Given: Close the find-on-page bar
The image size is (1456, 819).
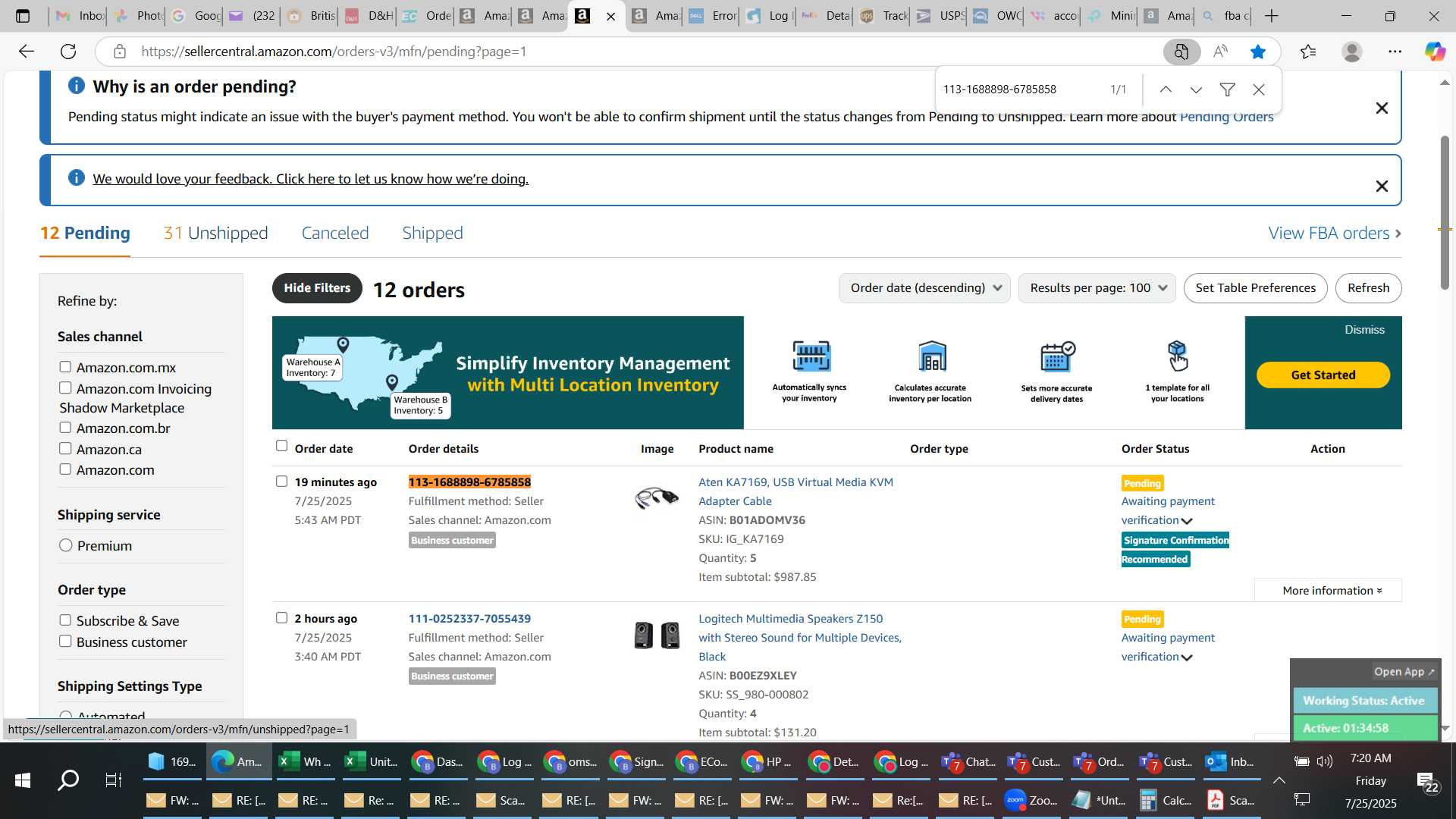Looking at the screenshot, I should point(1259,89).
